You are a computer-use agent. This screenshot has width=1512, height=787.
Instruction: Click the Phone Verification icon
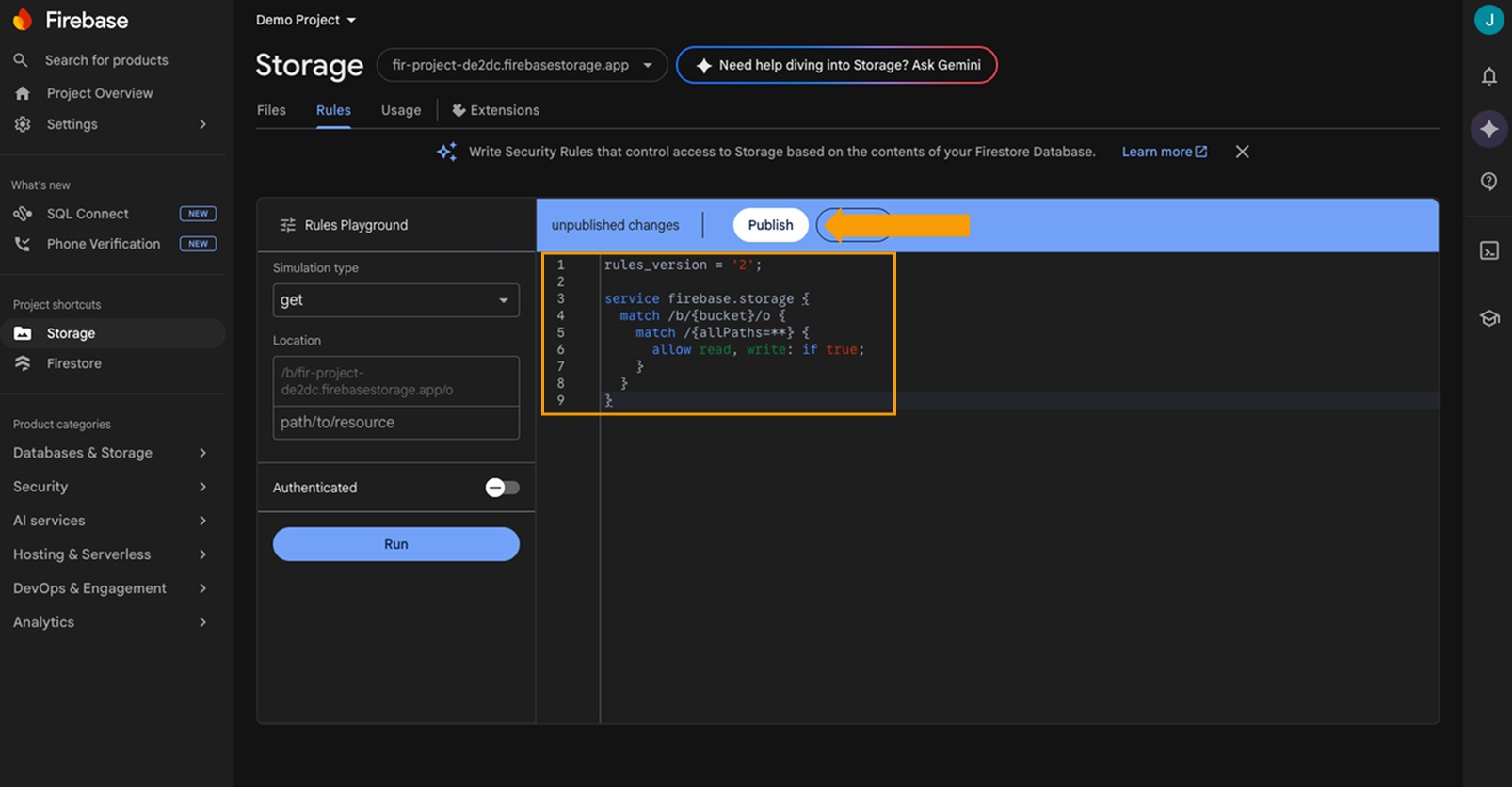[23, 244]
